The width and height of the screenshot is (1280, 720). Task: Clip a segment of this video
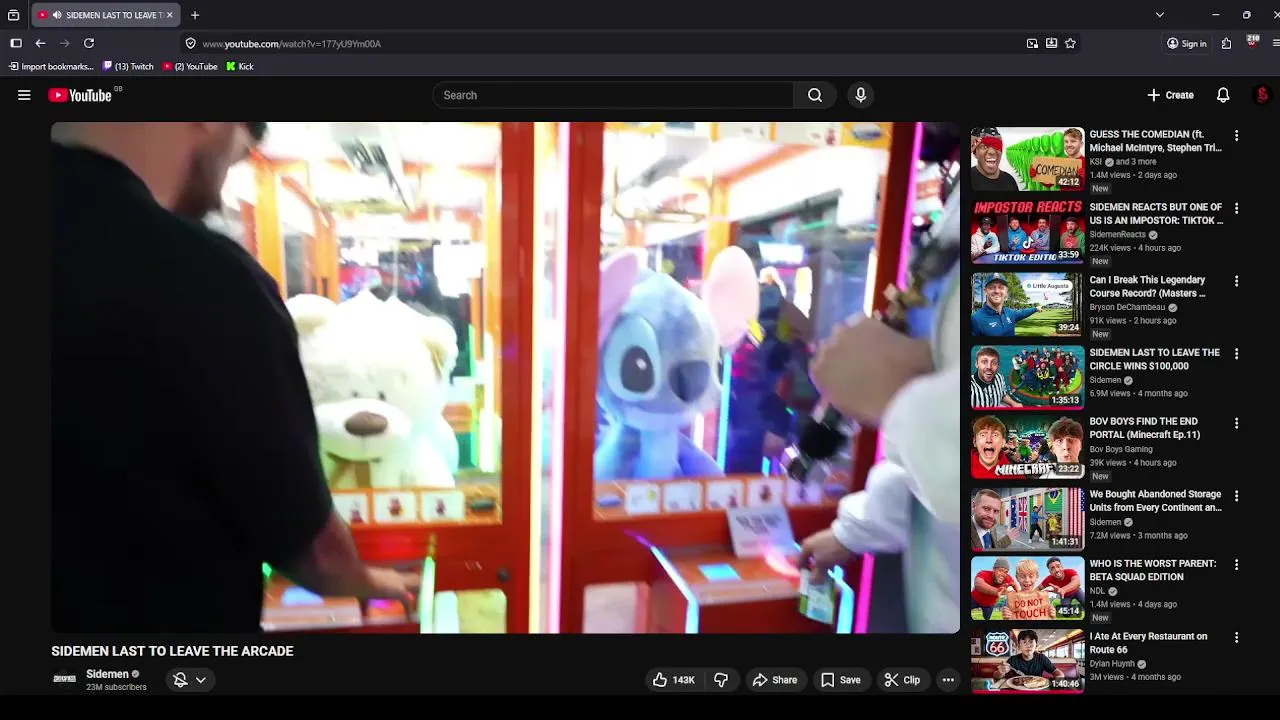(x=902, y=680)
